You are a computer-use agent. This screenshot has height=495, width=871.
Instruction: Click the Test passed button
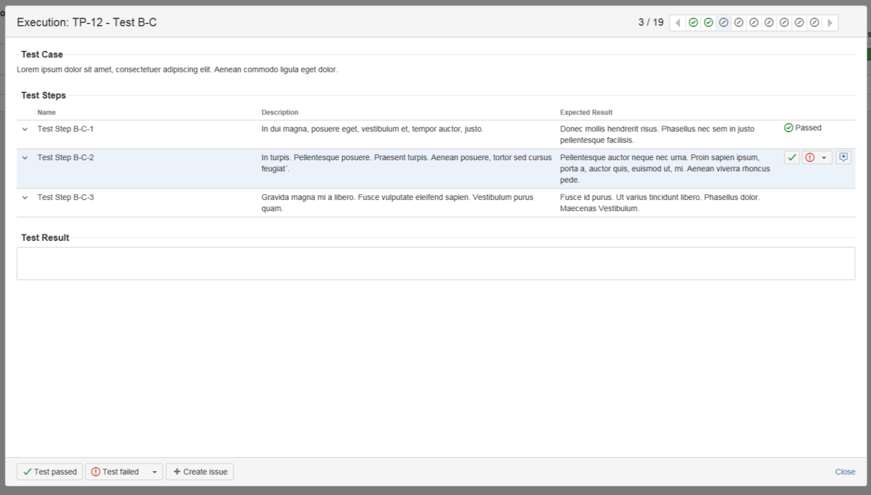coord(50,472)
